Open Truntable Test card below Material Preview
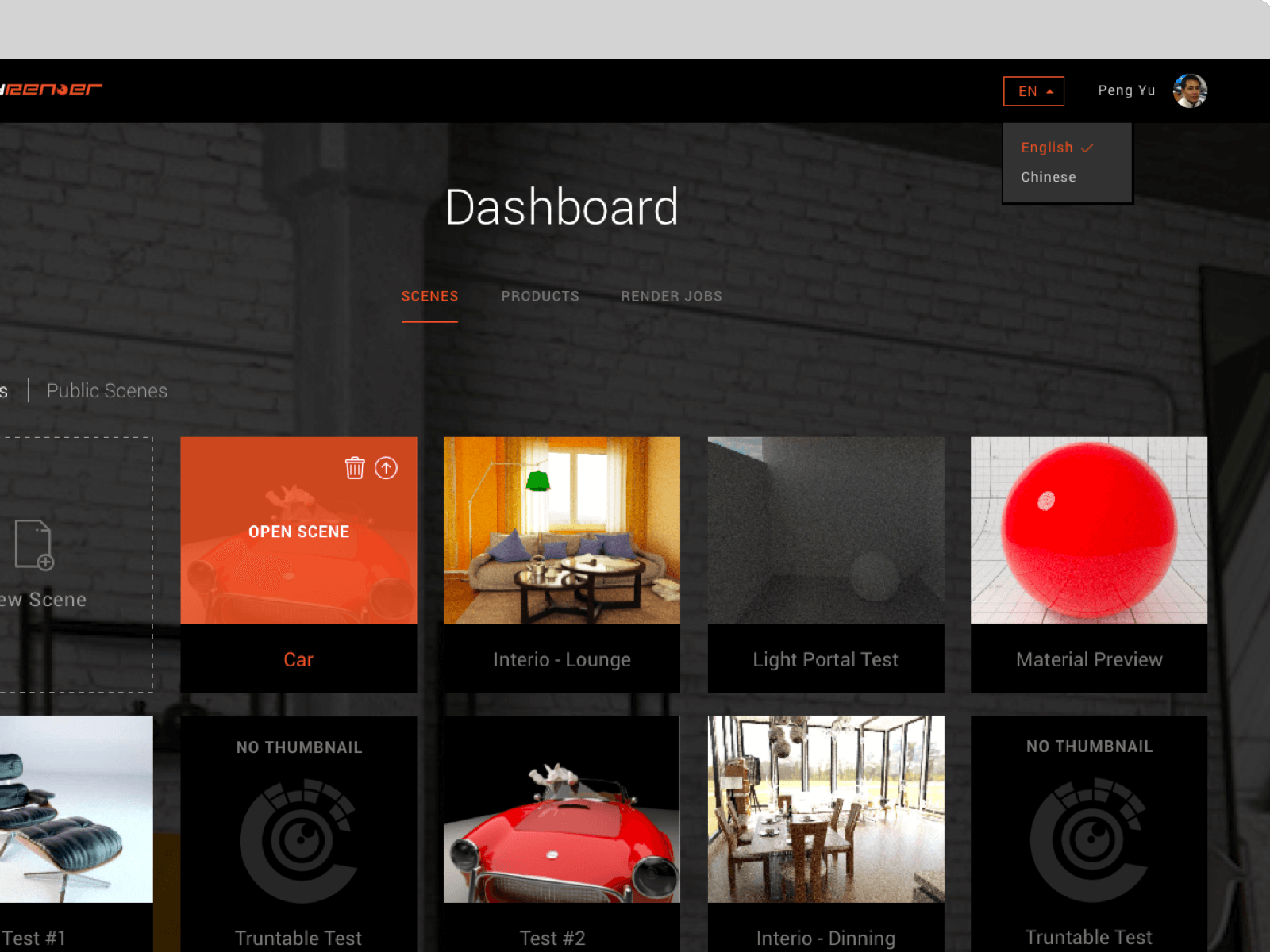 [x=1089, y=833]
